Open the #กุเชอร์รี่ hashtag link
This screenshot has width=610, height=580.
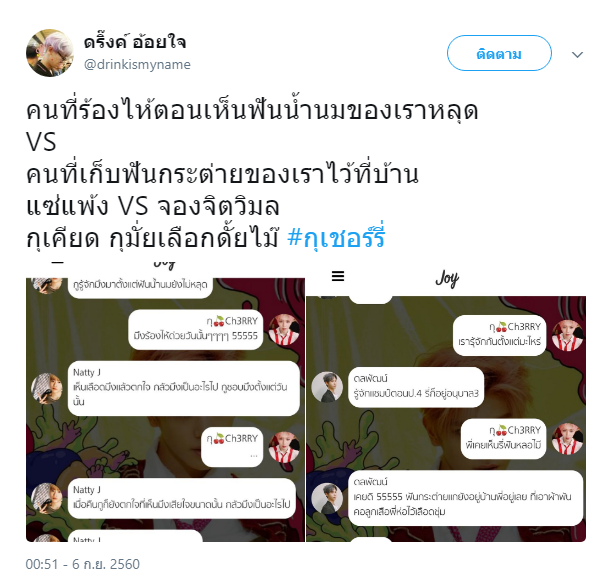click(336, 237)
